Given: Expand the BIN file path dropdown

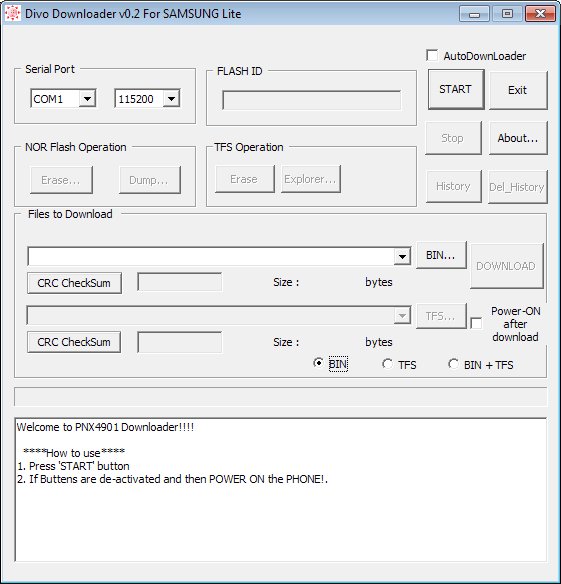Looking at the screenshot, I should [x=402, y=256].
